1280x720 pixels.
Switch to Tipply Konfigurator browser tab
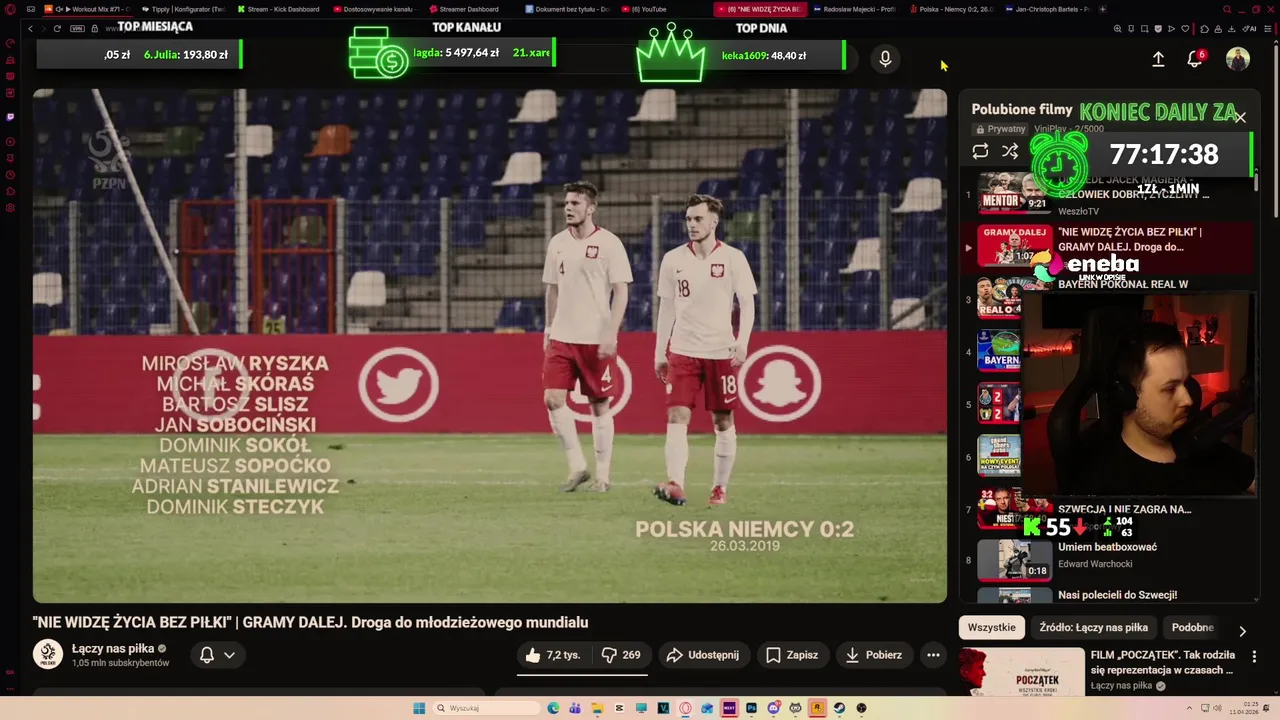click(x=183, y=9)
